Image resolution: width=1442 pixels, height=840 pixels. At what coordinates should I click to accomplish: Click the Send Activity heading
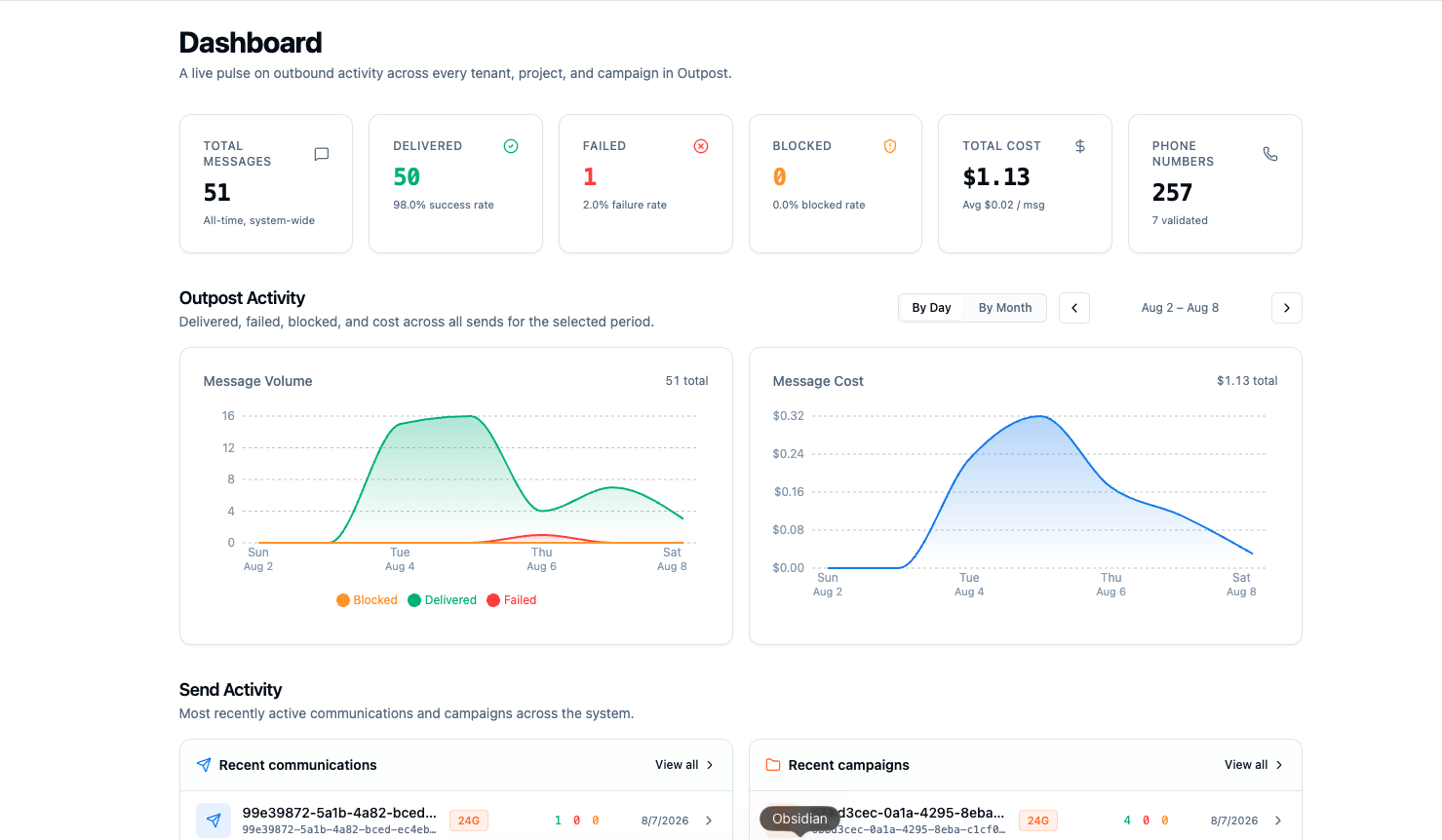[230, 690]
